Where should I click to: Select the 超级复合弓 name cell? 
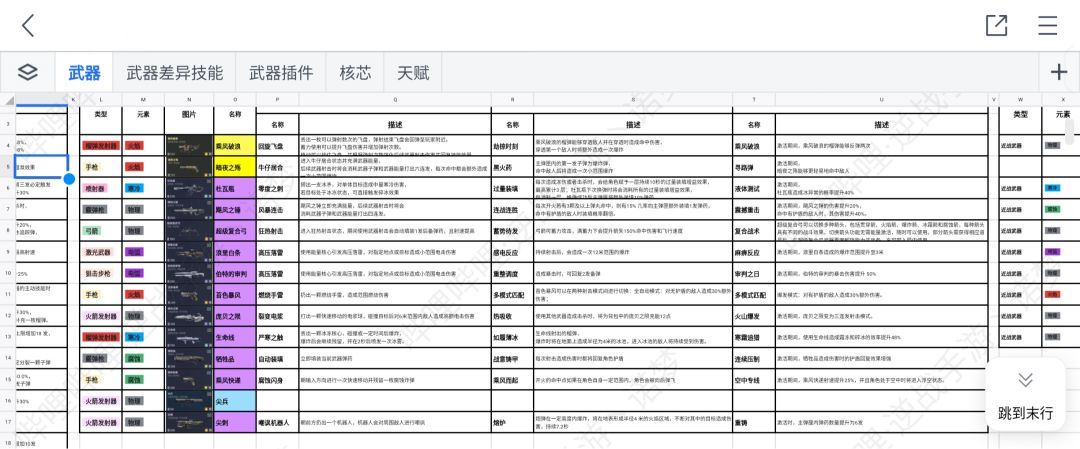235,231
